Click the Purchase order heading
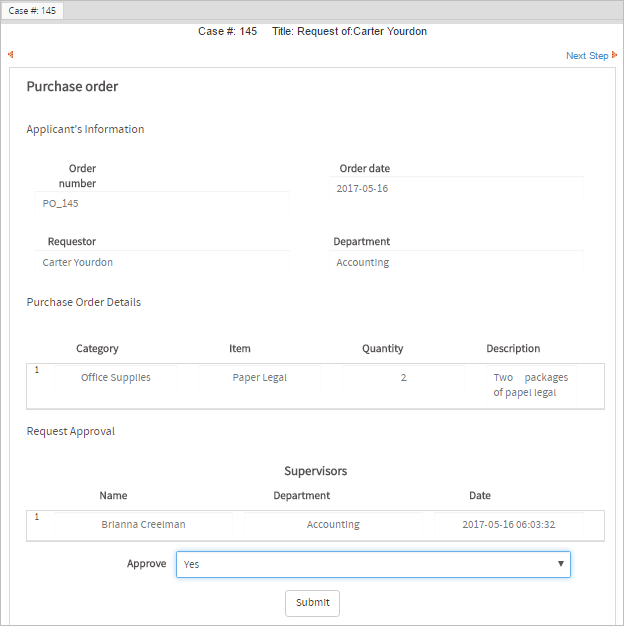Viewport: 624px width, 626px height. 72,87
